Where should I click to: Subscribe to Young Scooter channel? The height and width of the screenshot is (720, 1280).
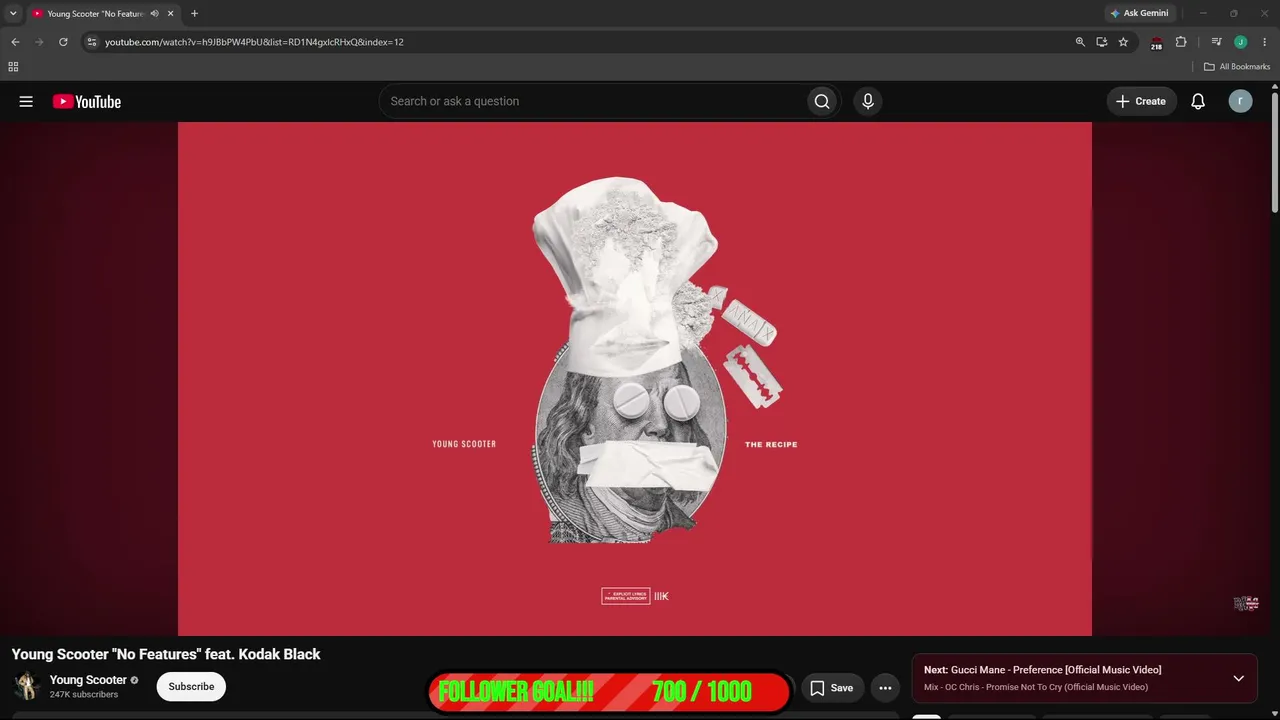(191, 687)
